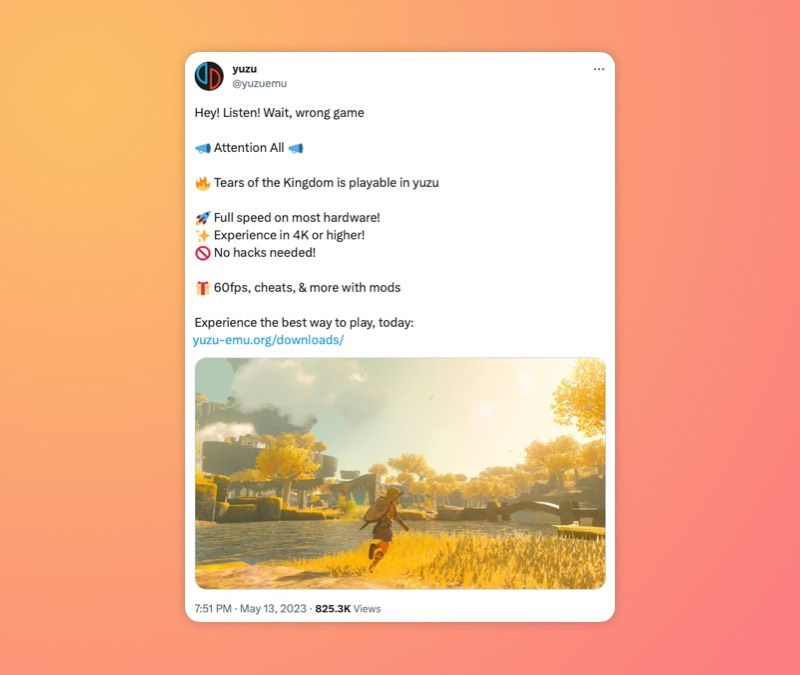This screenshot has width=800, height=675.
Task: Click the yuzu display name
Action: (x=244, y=69)
